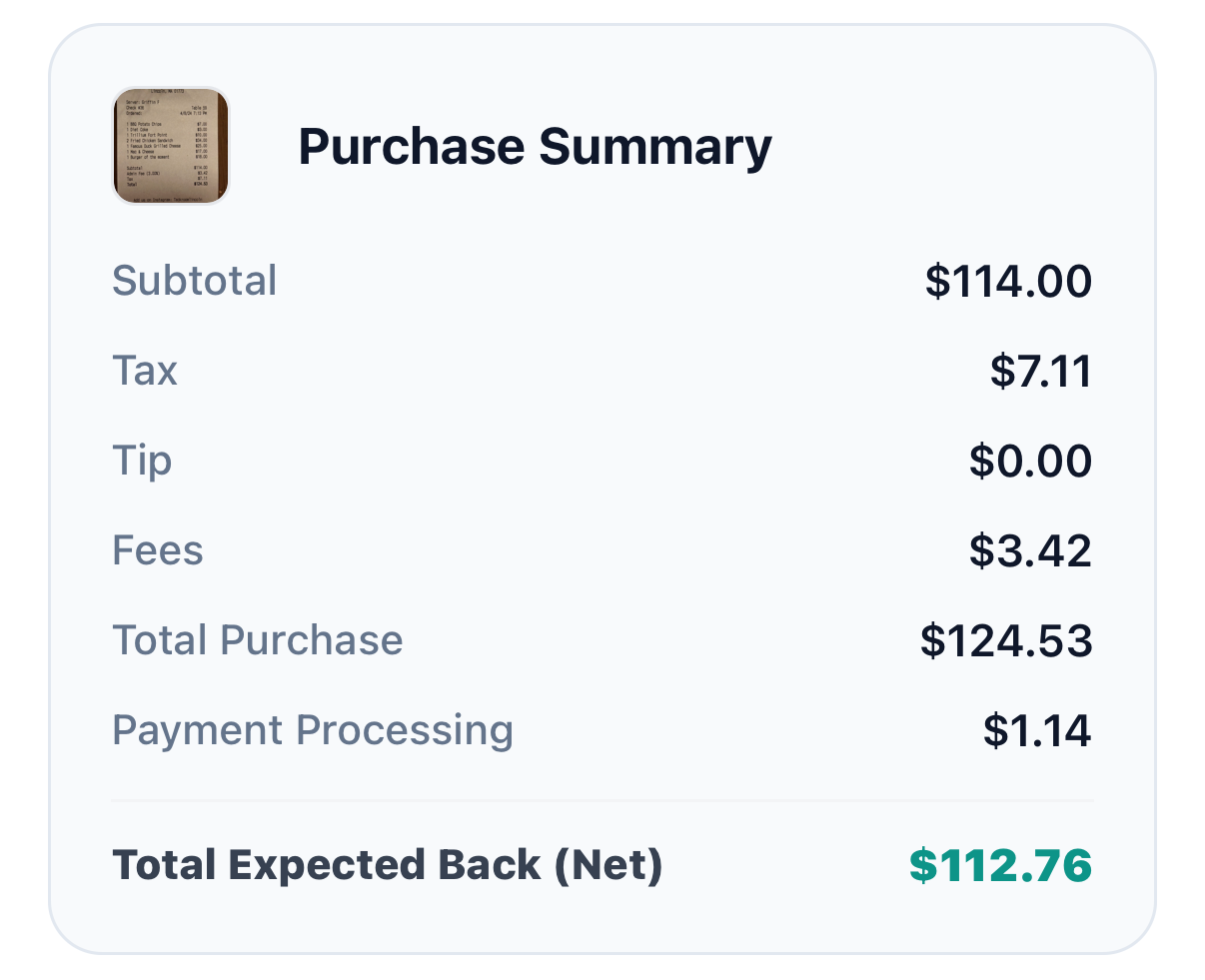The height and width of the screenshot is (980, 1205).
Task: Click the receipt thumbnail image
Action: (x=170, y=147)
